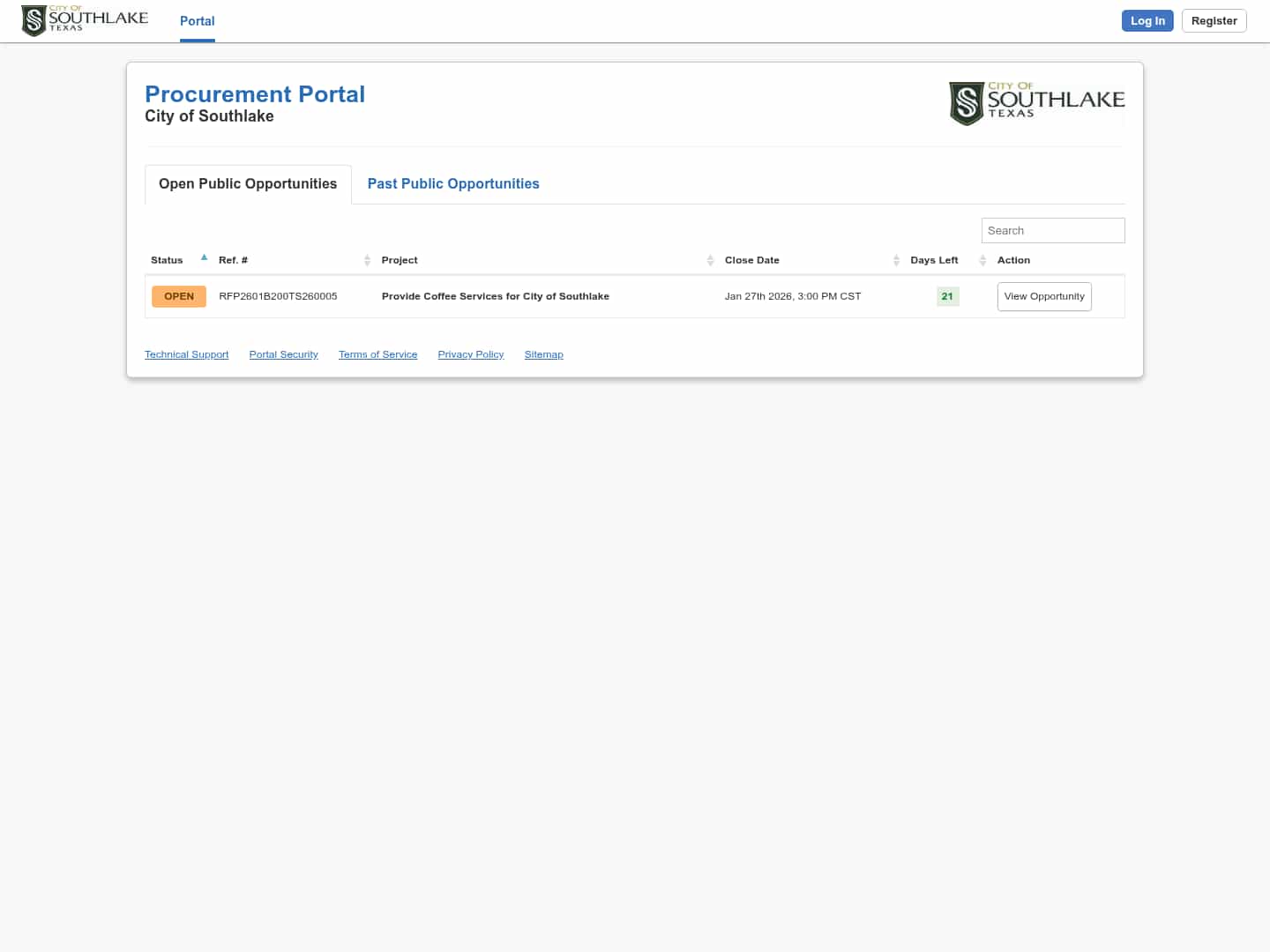Click the sort arrows beside Days Left
Screen dimensions: 1270x952
[982, 260]
